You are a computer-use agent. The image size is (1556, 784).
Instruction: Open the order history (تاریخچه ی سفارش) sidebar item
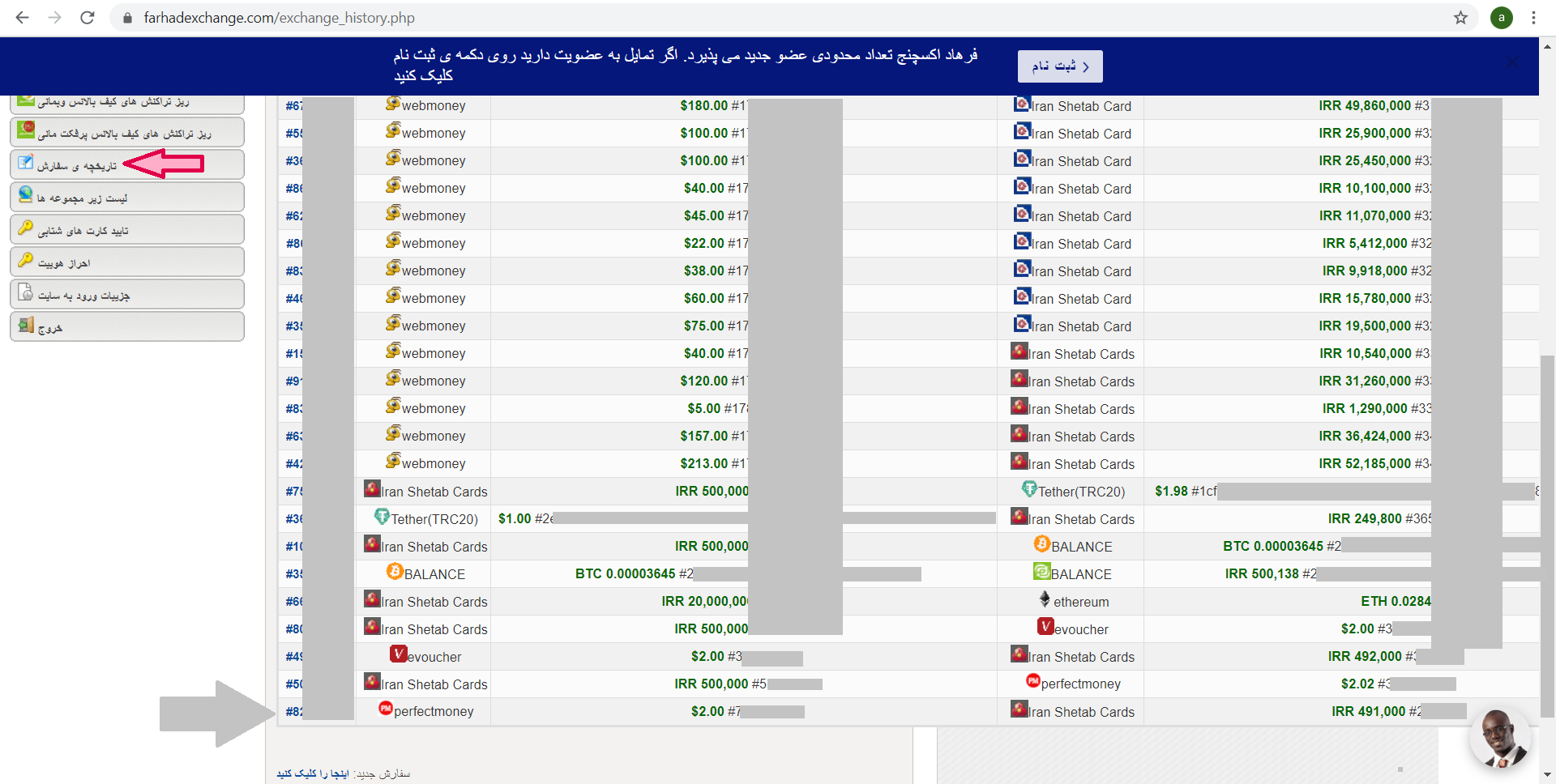point(127,164)
